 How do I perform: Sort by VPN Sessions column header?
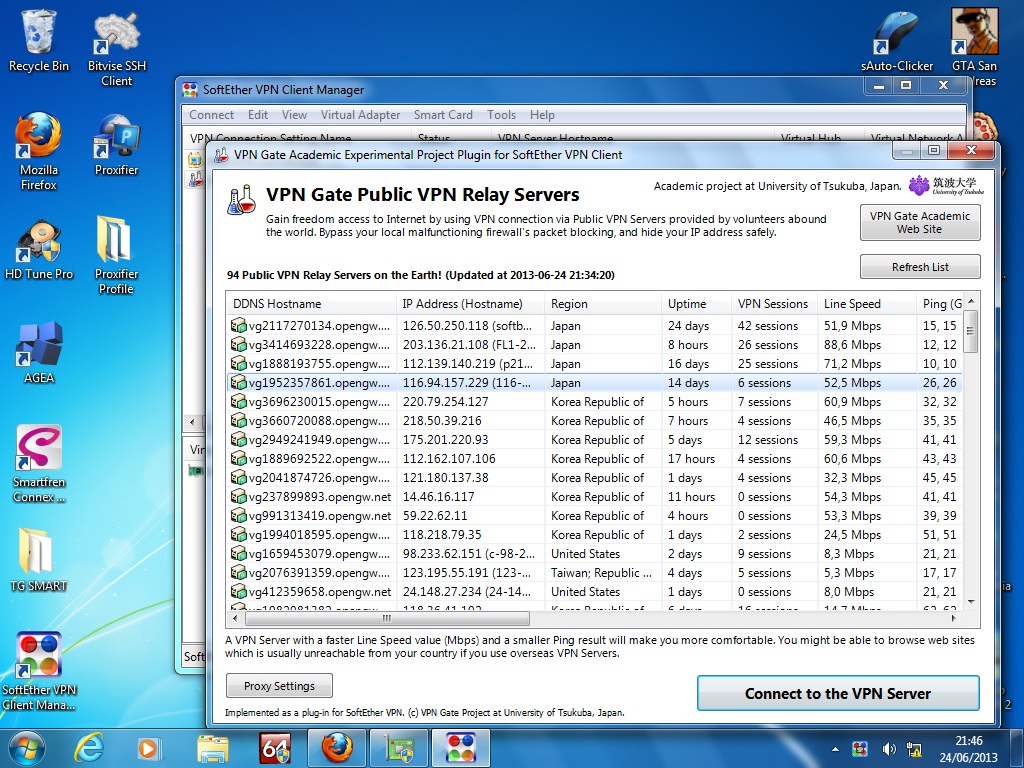(774, 304)
